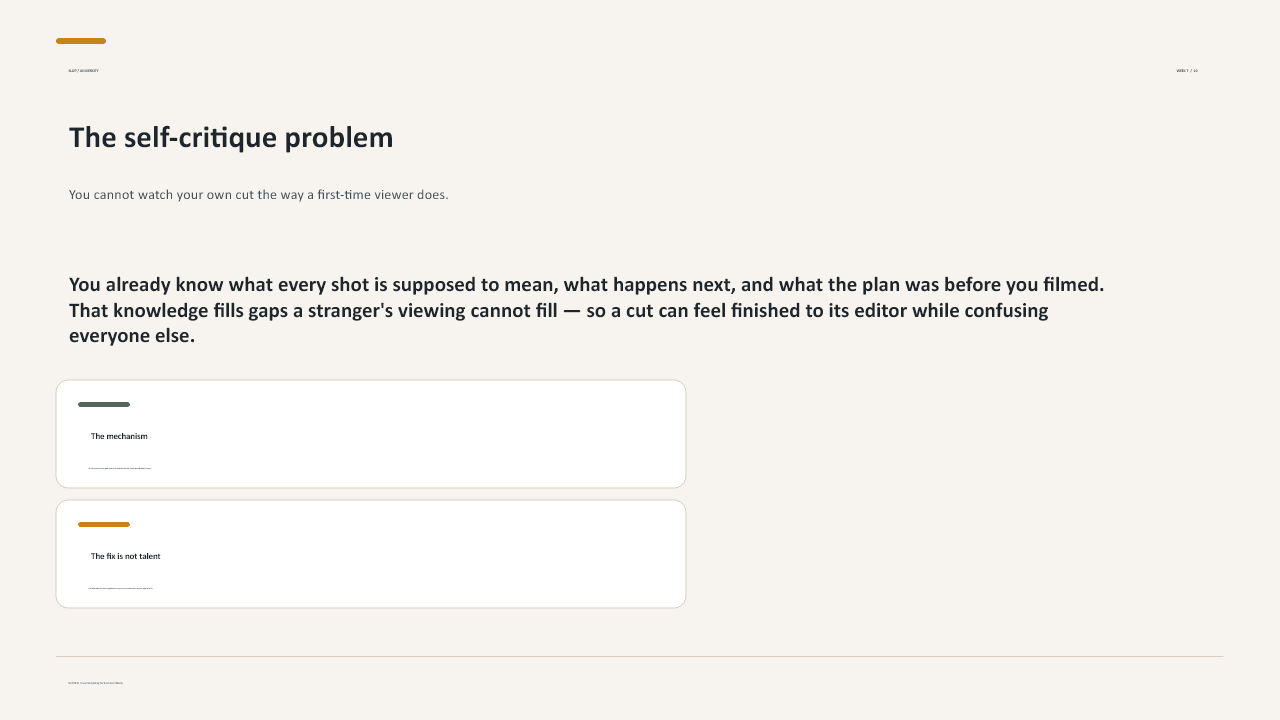The image size is (1280, 720).
Task: Click the words 'first-time viewer' in the subtitle
Action: [364, 195]
